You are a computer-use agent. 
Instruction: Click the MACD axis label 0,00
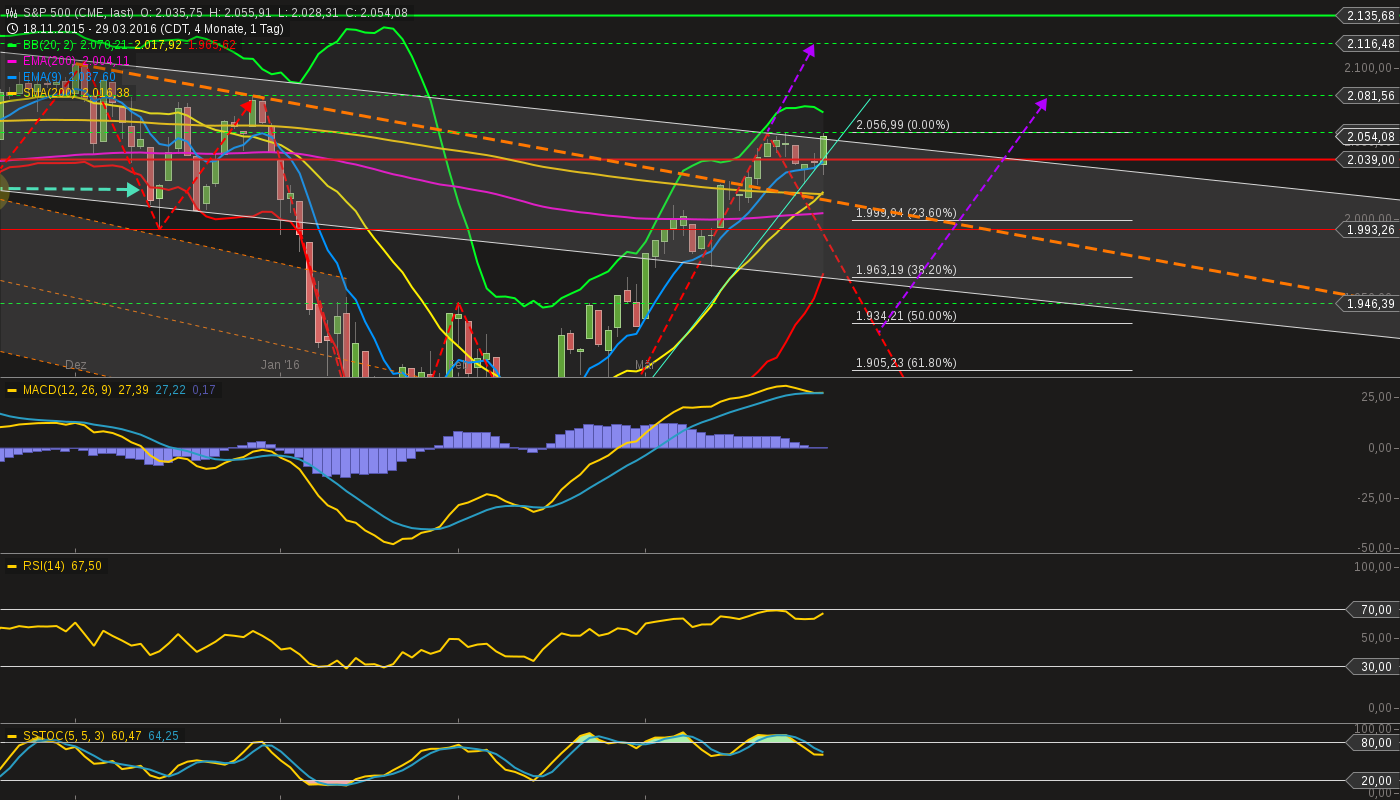coord(1379,448)
